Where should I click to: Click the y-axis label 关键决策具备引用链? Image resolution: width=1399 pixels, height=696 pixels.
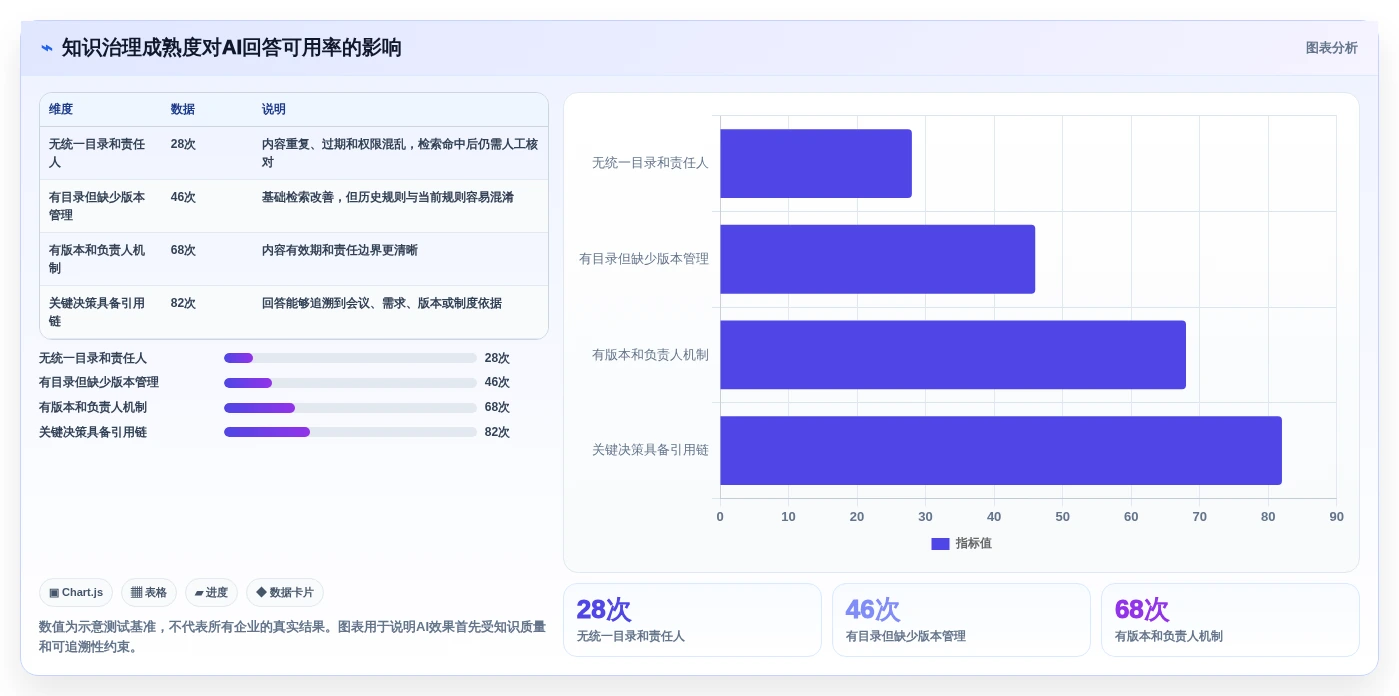pyautogui.click(x=650, y=450)
